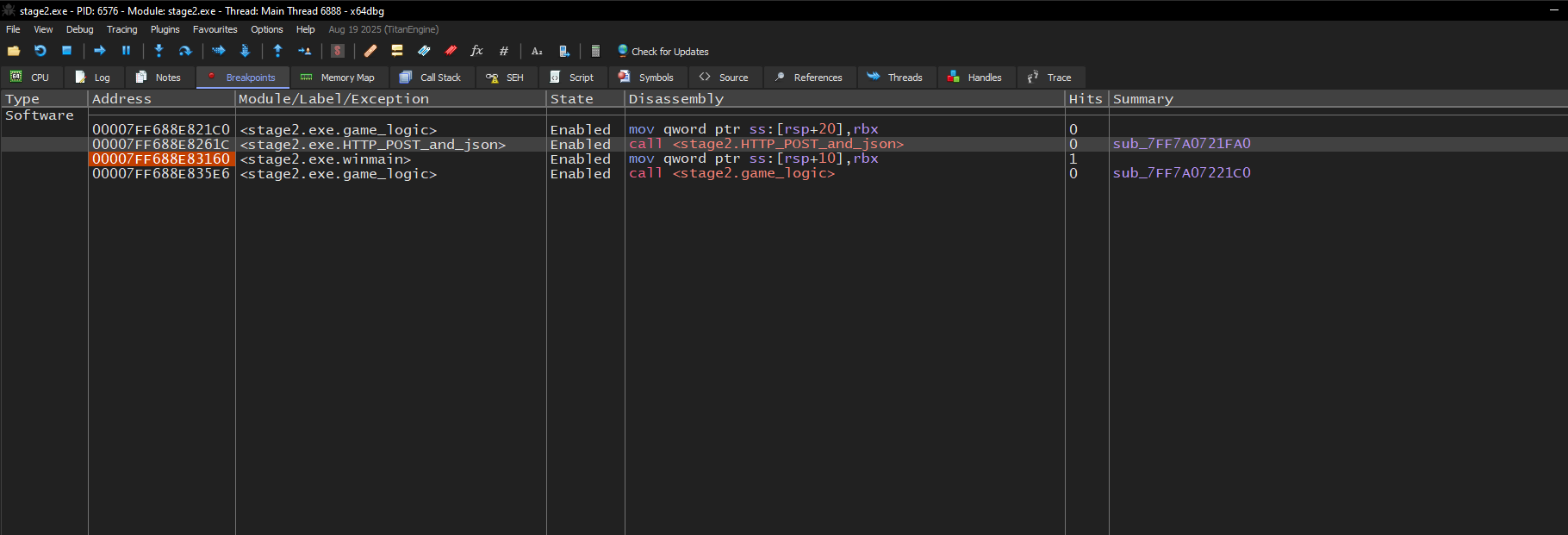Pause execution via the toolbar

tap(126, 51)
